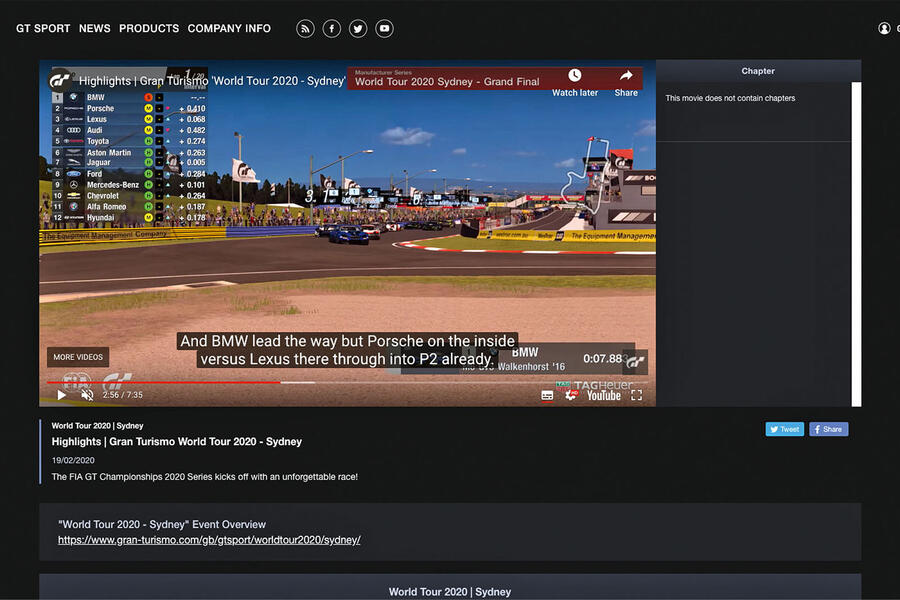This screenshot has height=600, width=900.
Task: Click the Chapter panel header
Action: click(758, 71)
